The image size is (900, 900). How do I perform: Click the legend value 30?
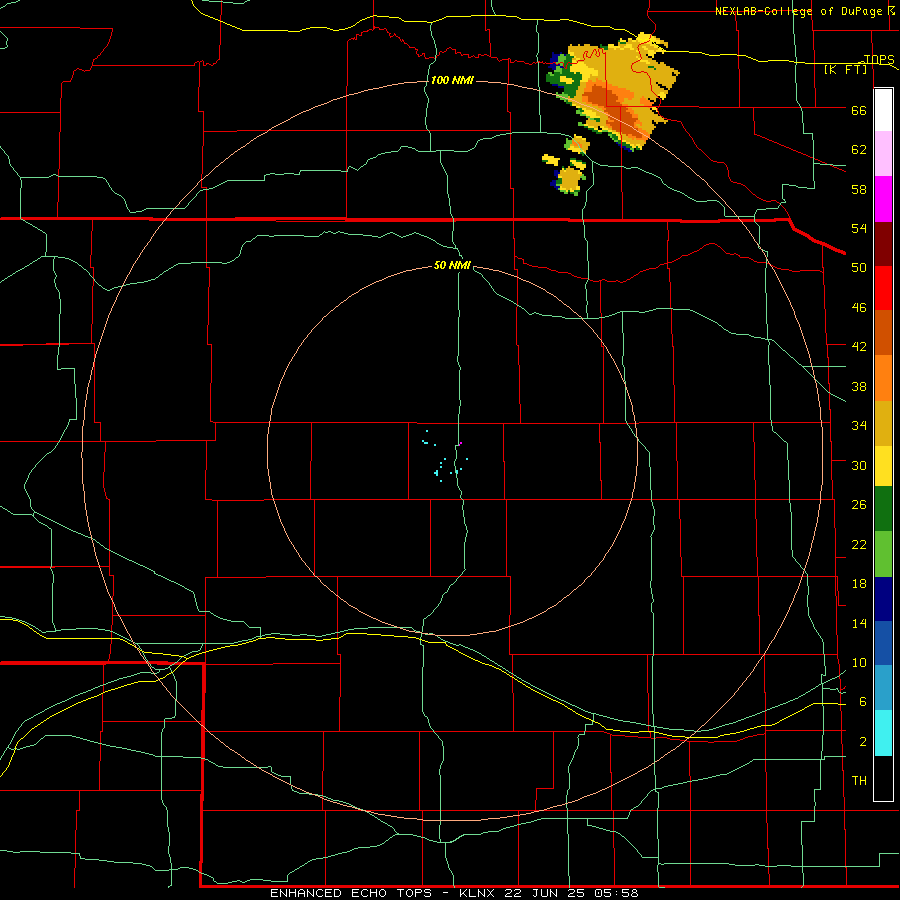pyautogui.click(x=859, y=465)
